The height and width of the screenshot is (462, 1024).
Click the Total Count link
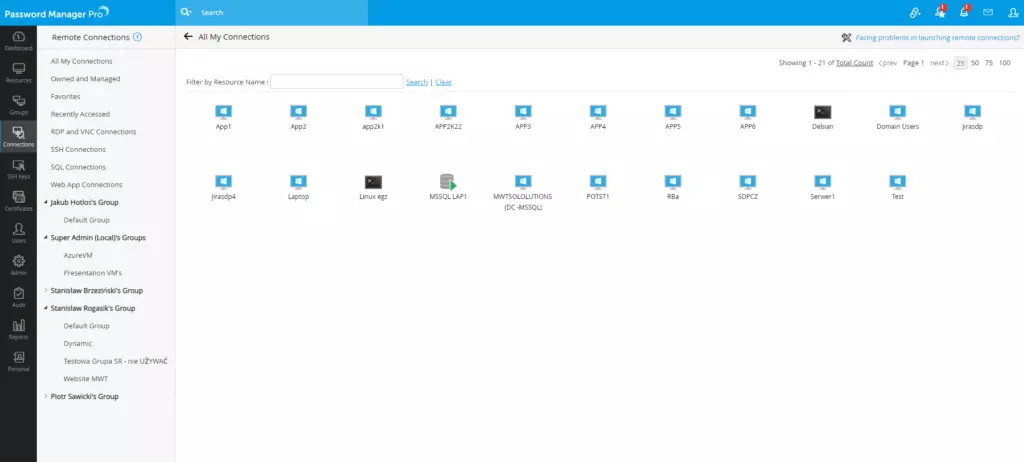coord(854,63)
